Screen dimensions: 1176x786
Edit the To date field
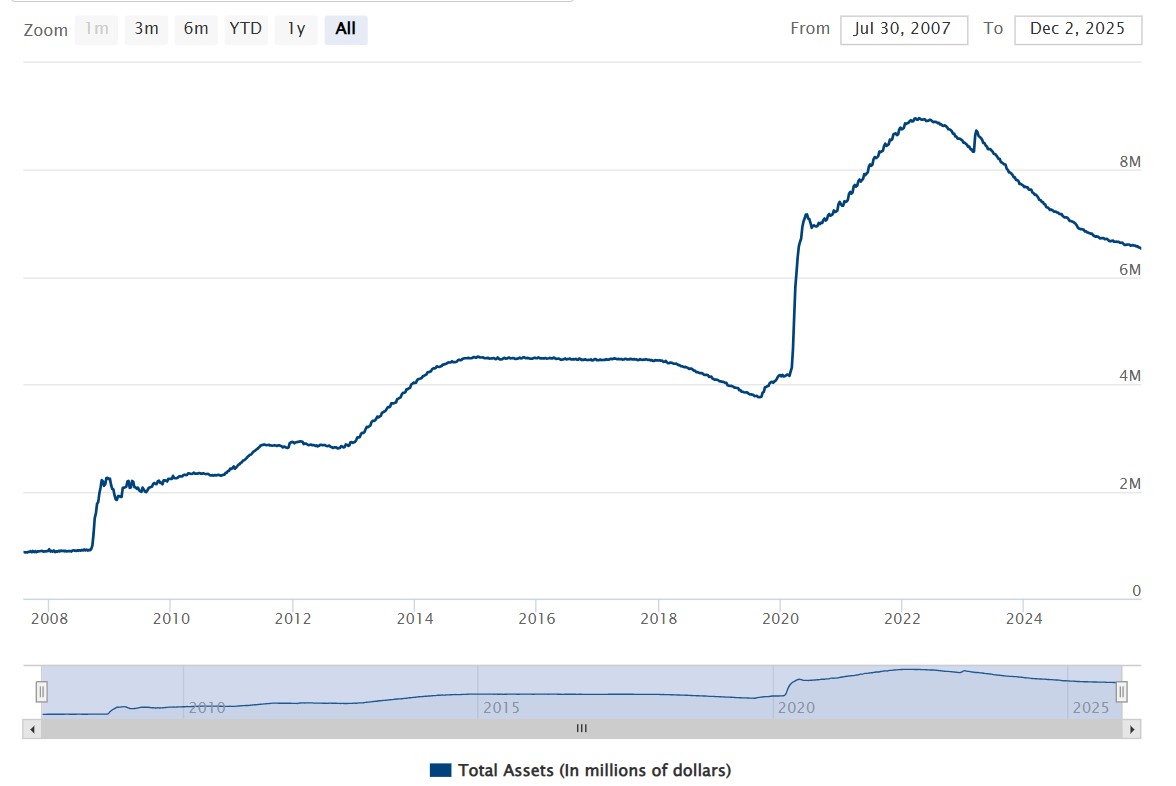click(x=1077, y=29)
